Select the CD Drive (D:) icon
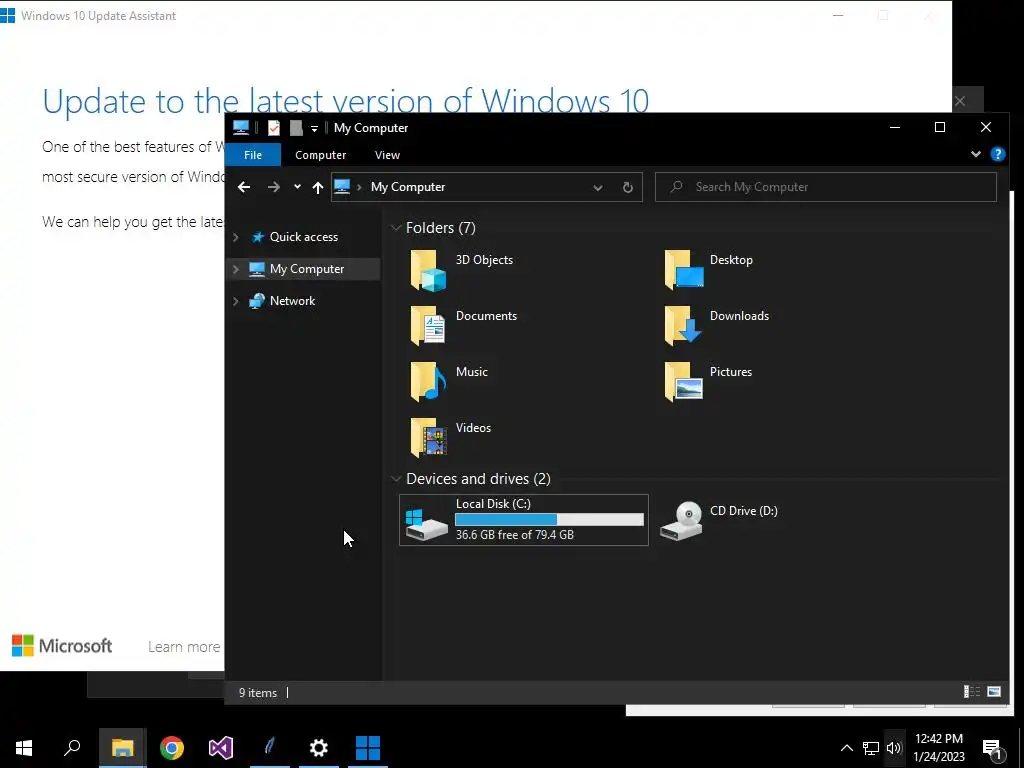The height and width of the screenshot is (768, 1024). tap(681, 520)
